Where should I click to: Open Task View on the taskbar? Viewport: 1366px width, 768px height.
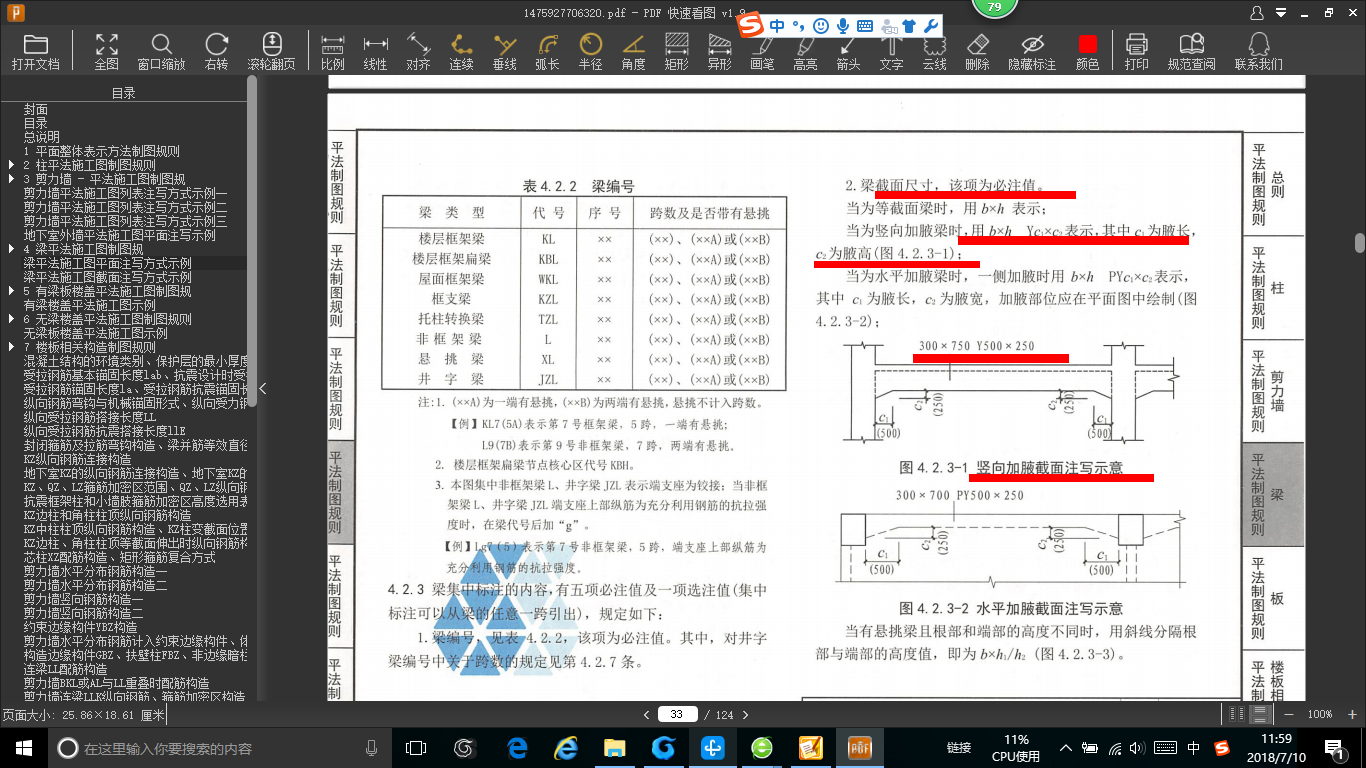pyautogui.click(x=416, y=747)
